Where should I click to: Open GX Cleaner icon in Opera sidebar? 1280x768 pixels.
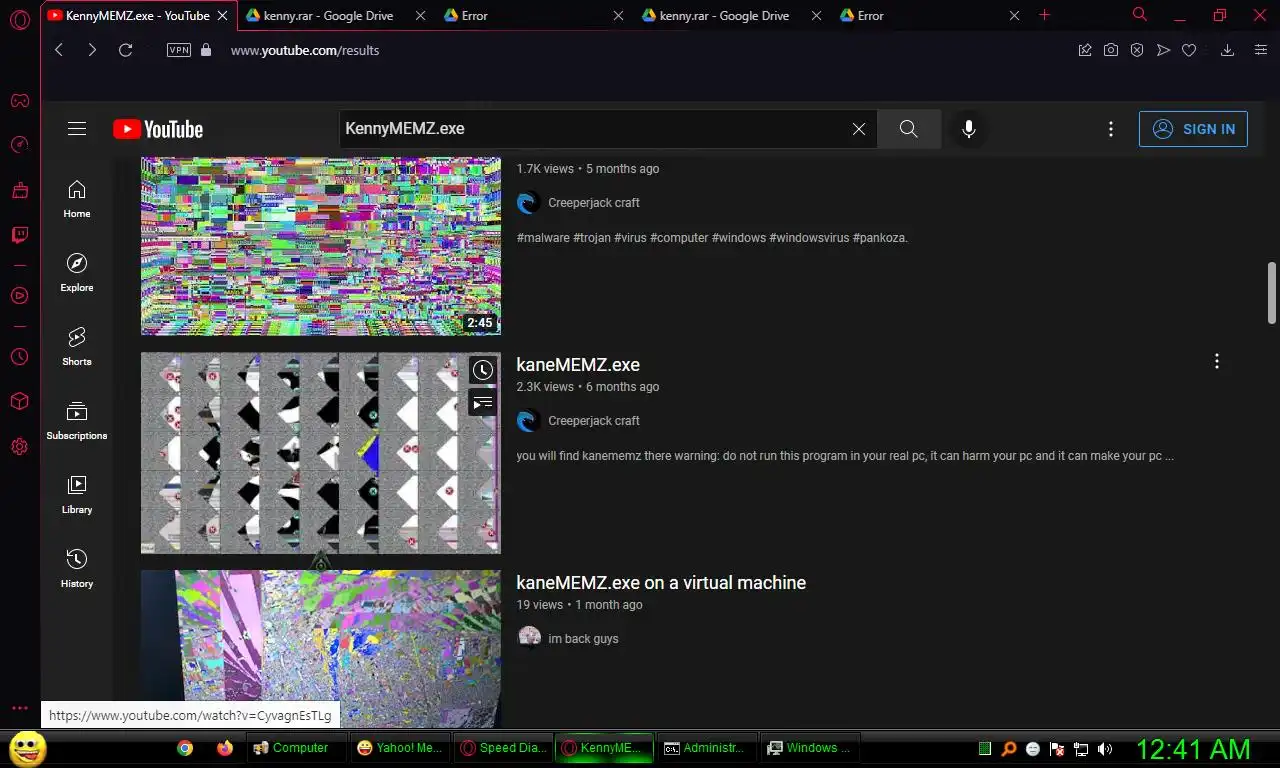tap(19, 190)
